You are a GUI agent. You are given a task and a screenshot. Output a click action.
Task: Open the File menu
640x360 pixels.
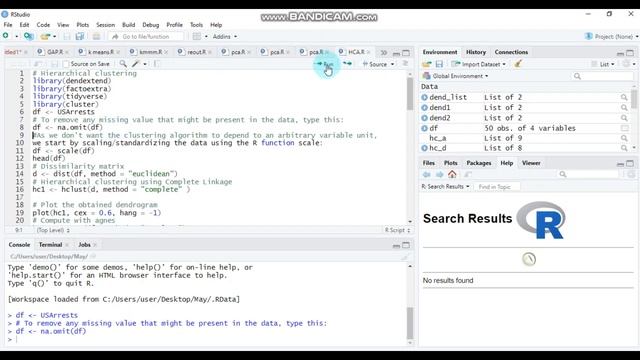[8, 25]
